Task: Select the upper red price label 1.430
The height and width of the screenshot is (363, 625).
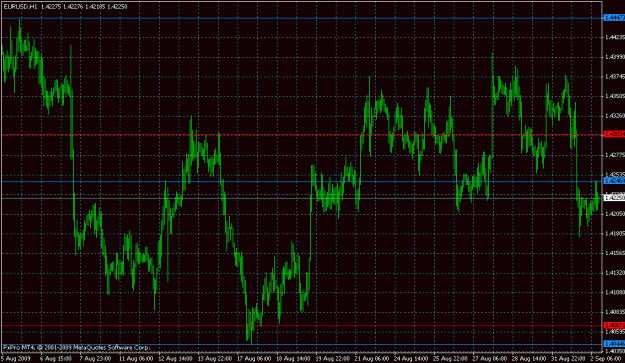Action: coord(614,134)
